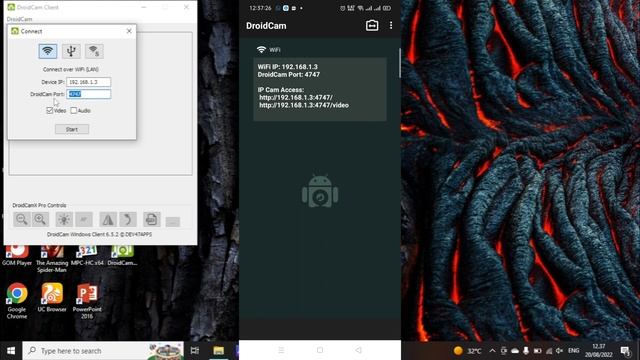Viewport: 640px width, 360px height.
Task: Expand the hidden system tray icons chevron
Action: (x=493, y=351)
